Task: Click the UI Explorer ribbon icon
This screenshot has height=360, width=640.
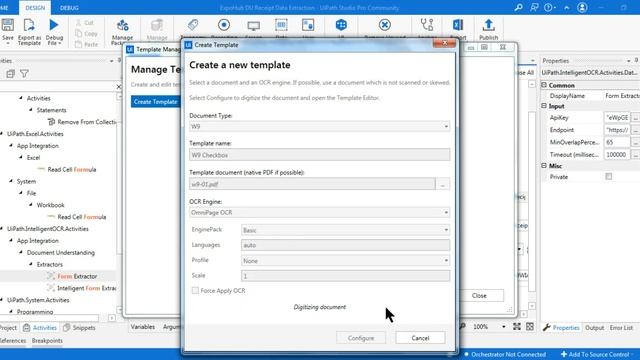Action: [x=341, y=25]
